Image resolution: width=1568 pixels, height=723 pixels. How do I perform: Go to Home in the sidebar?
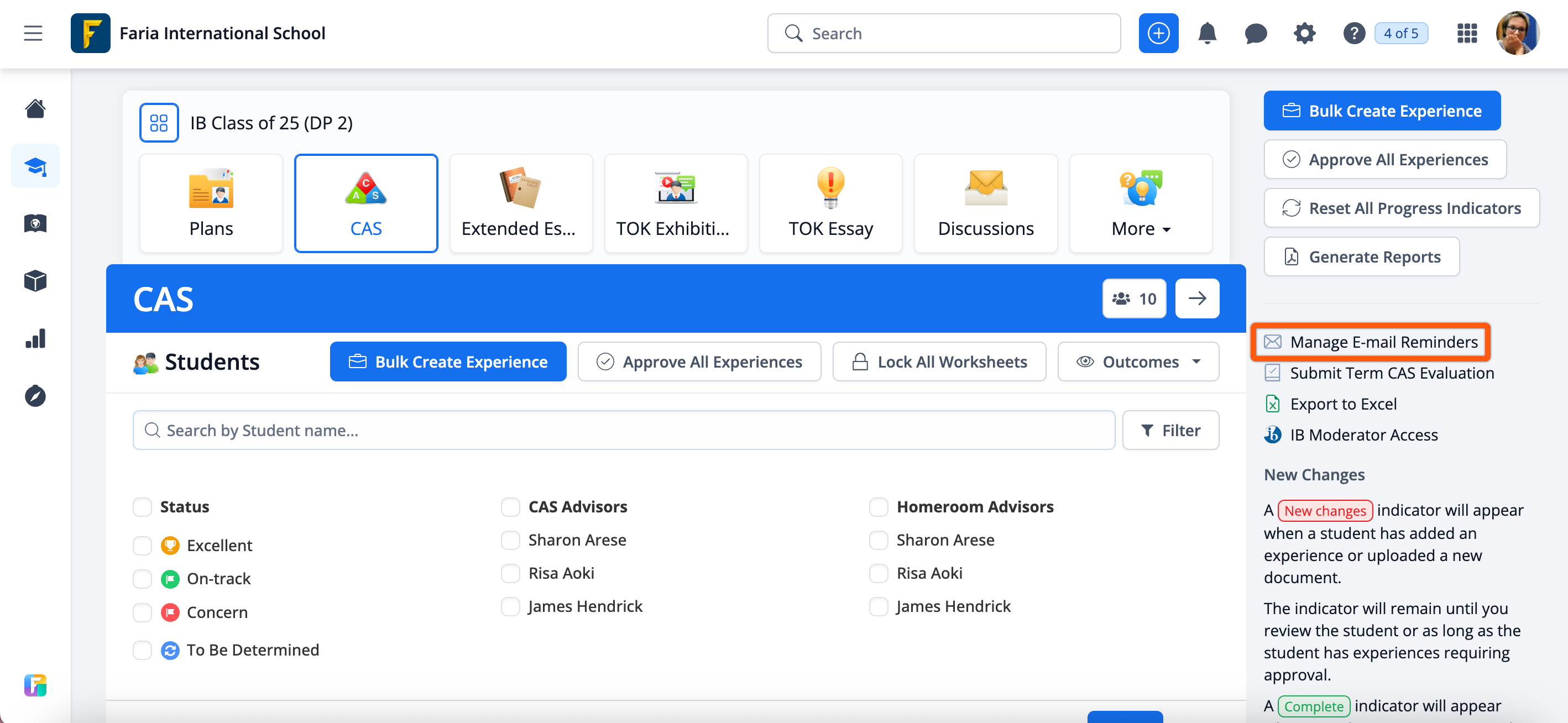coord(35,109)
